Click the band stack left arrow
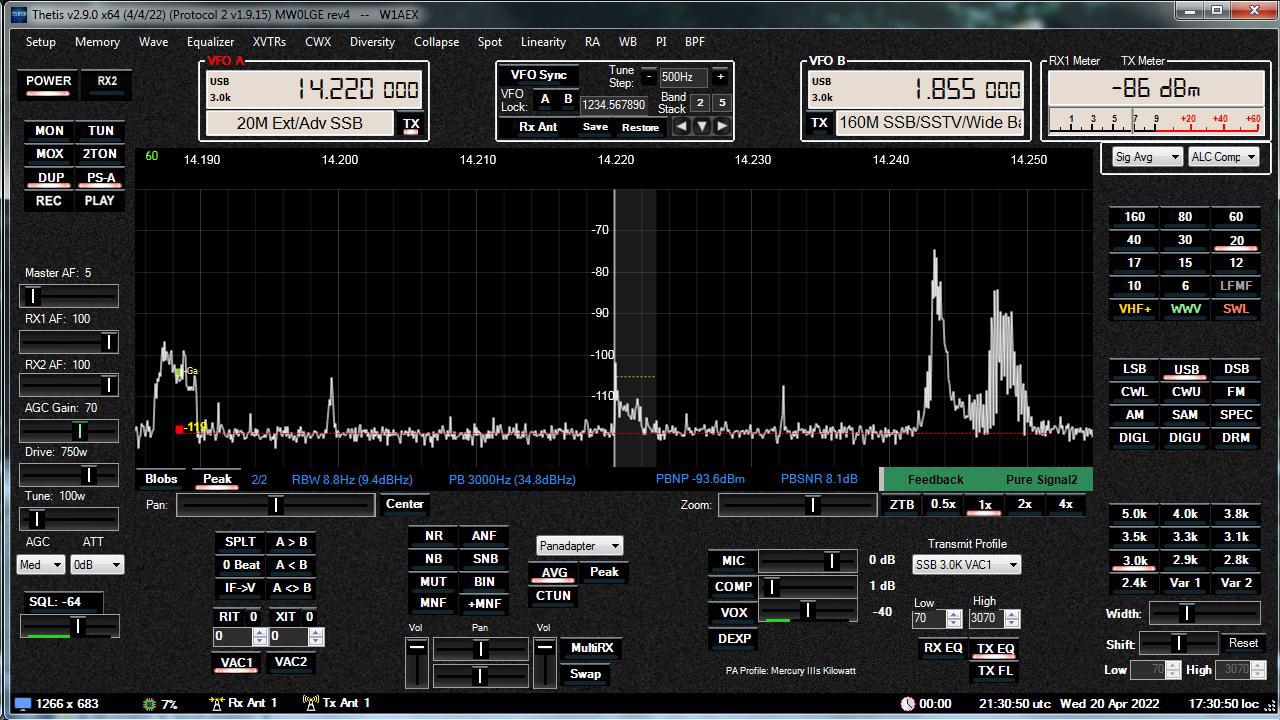This screenshot has height=720, width=1280. 682,126
